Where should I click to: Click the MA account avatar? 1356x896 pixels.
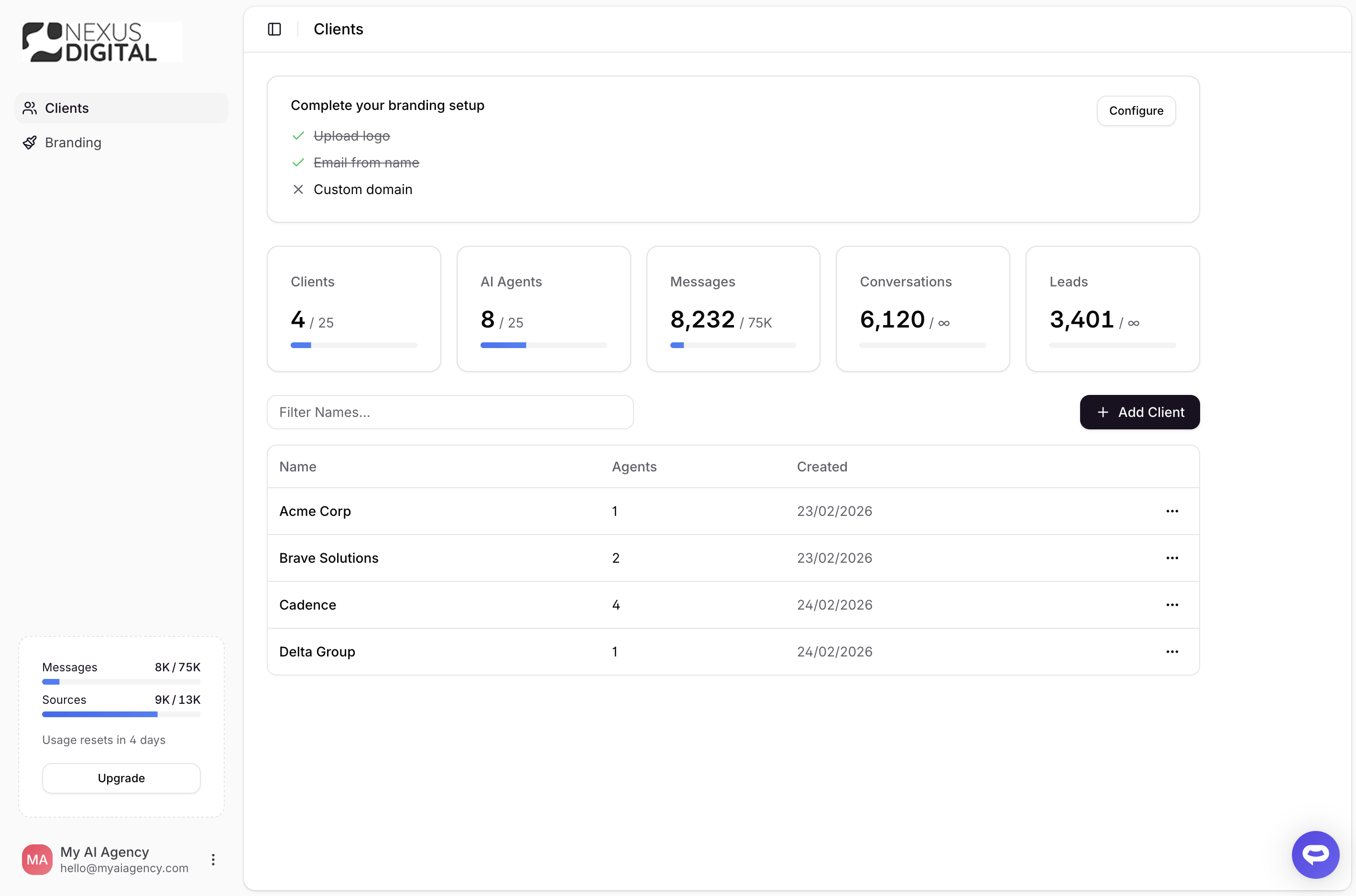[x=37, y=860]
